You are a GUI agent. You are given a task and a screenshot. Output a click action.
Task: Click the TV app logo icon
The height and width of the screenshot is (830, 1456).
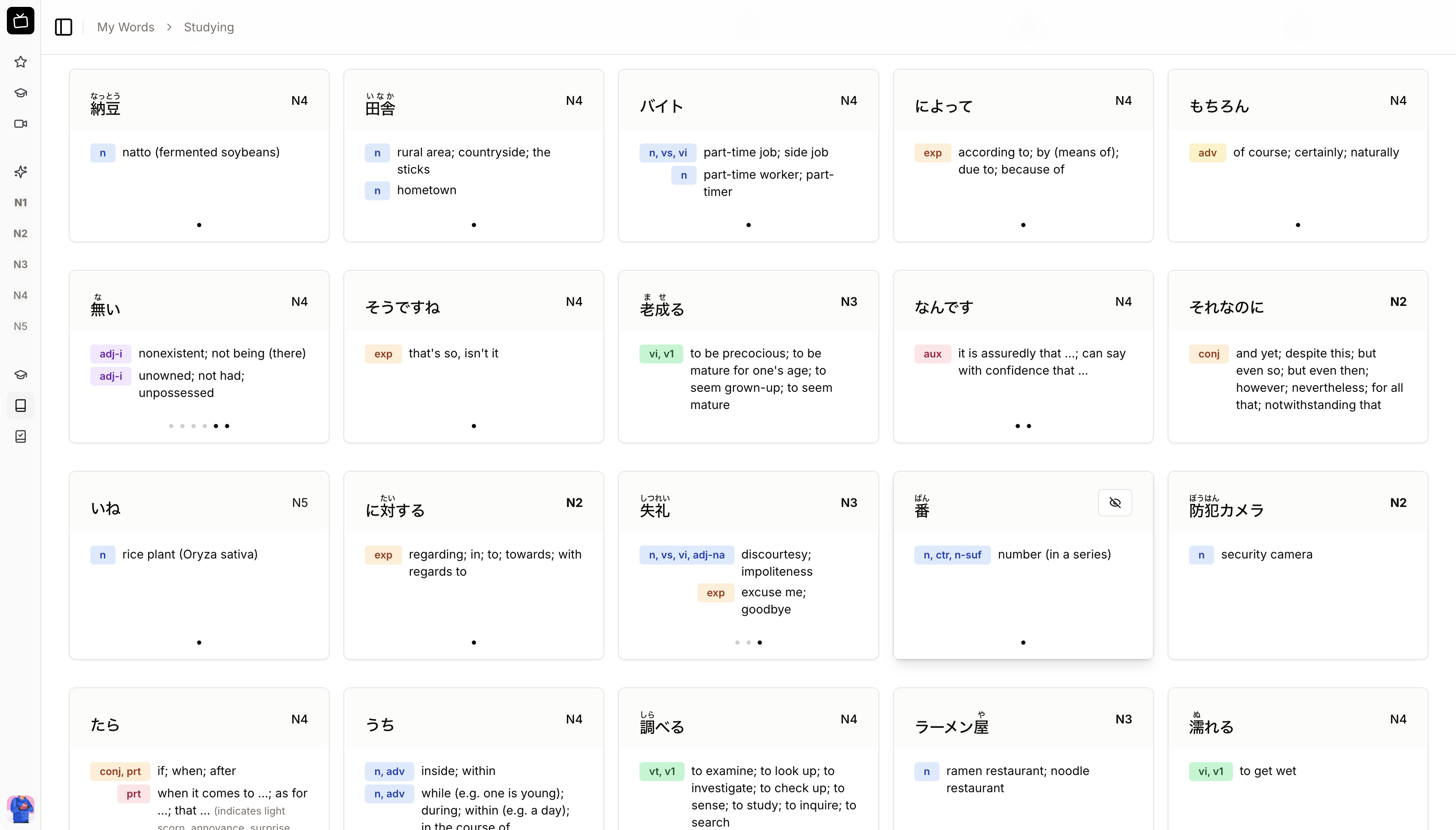[21, 21]
